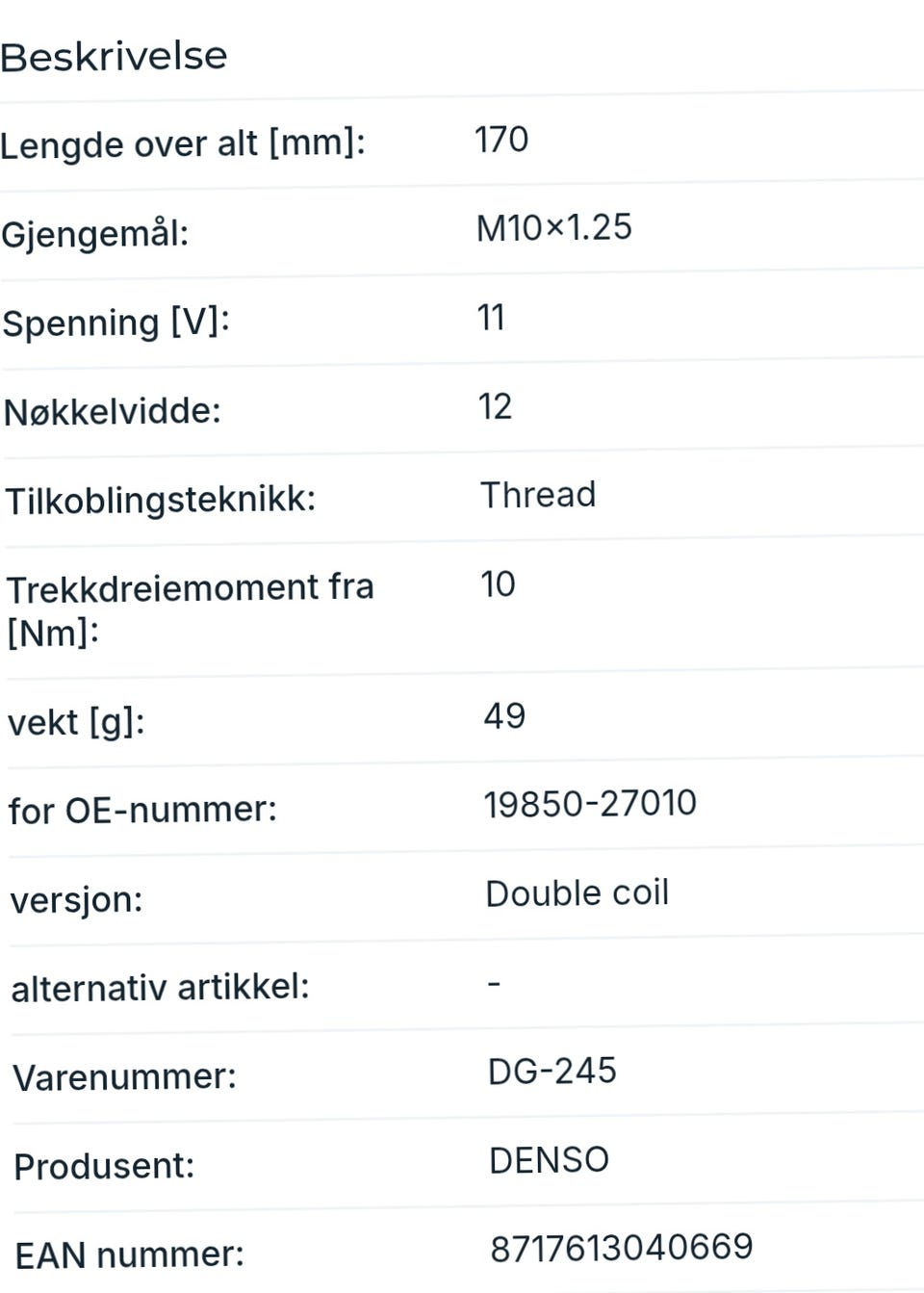Click the Lengde over alt [mm] label
924x1293 pixels.
coord(183,144)
